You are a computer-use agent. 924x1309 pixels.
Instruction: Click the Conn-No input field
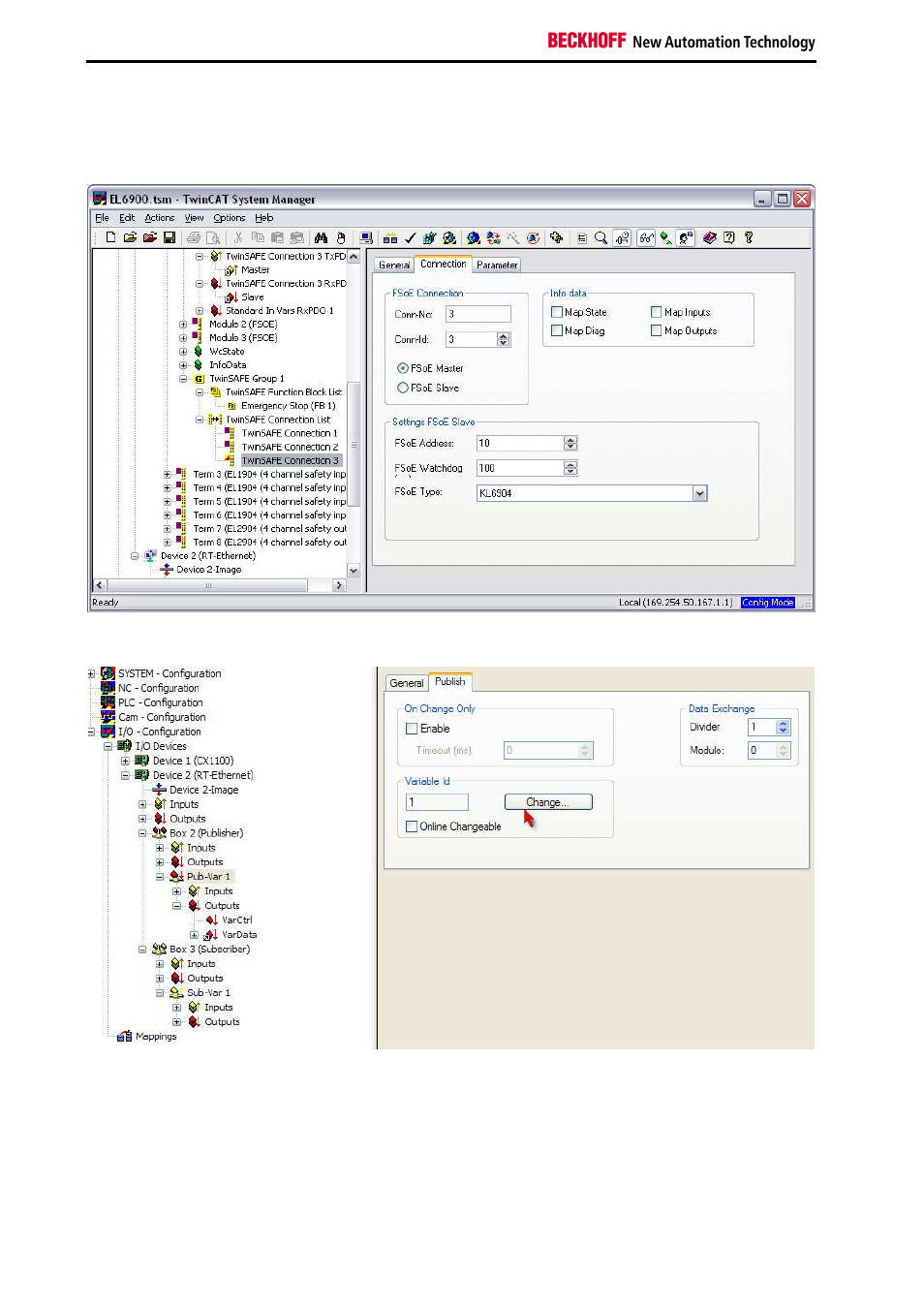(x=478, y=314)
